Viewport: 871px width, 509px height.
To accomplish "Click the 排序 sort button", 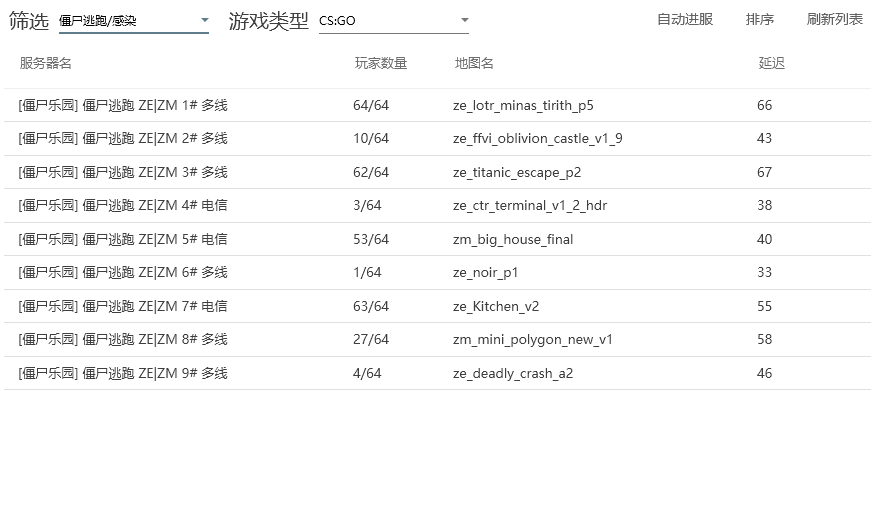I will pyautogui.click(x=760, y=19).
